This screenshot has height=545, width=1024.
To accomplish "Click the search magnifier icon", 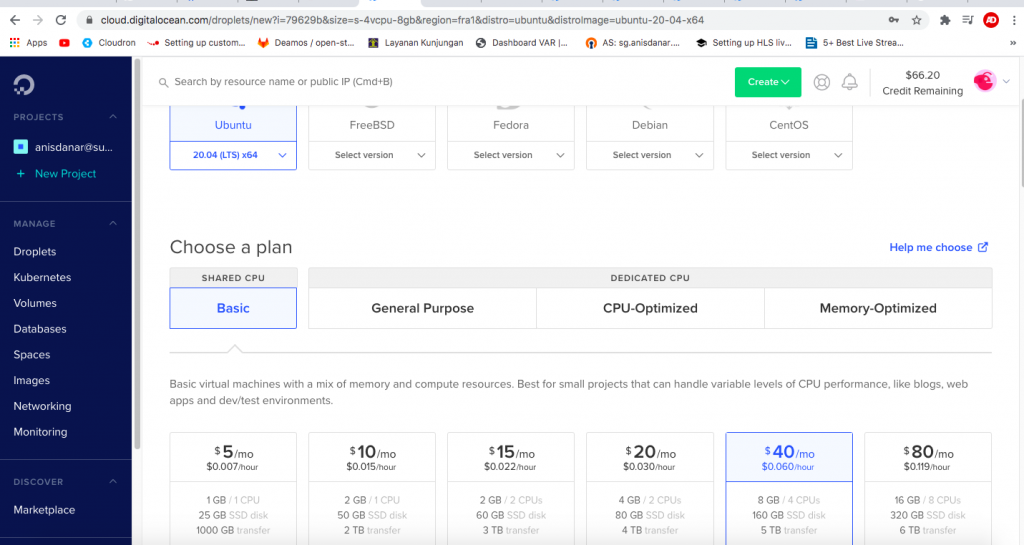I will click(x=163, y=82).
